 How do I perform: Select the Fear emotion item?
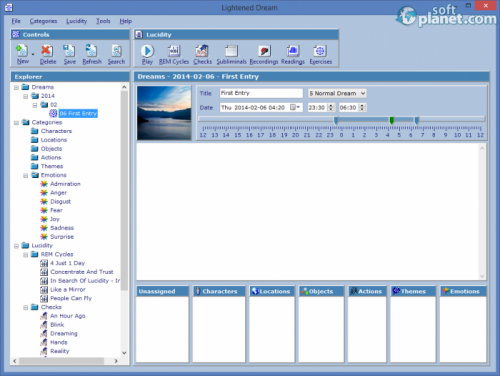[56, 210]
